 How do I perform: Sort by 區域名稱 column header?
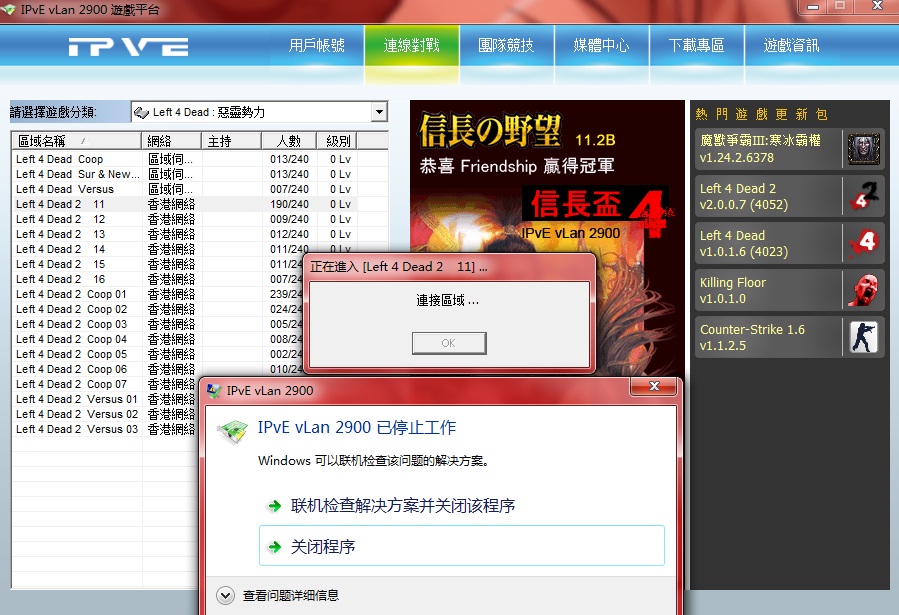coord(76,140)
